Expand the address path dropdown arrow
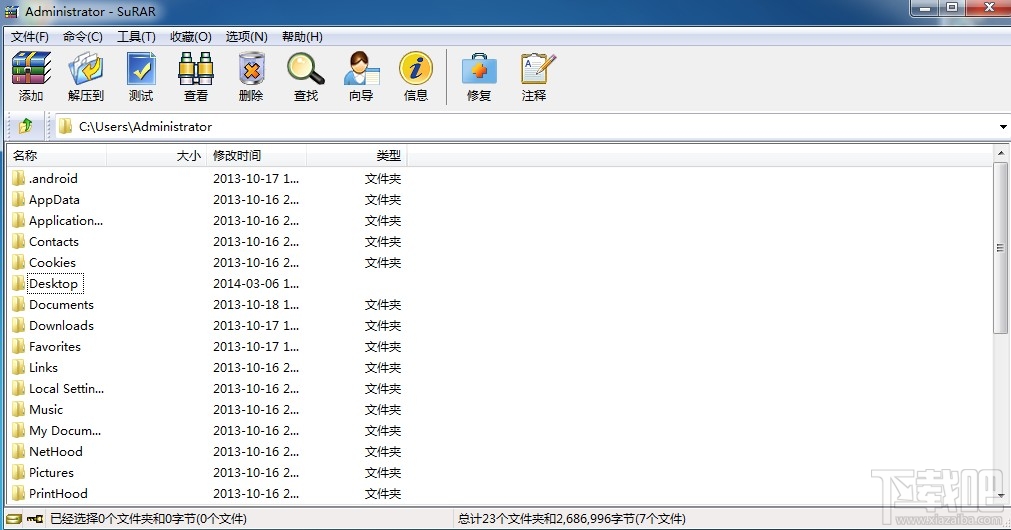Viewport: 1011px width, 530px height. [1003, 126]
